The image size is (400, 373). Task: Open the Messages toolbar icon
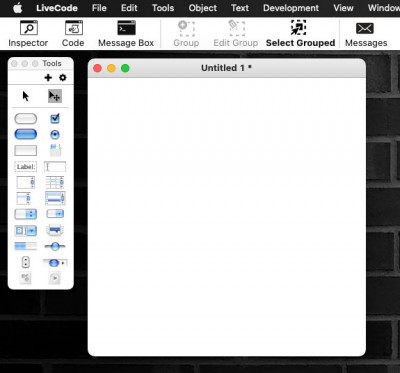coord(366,34)
